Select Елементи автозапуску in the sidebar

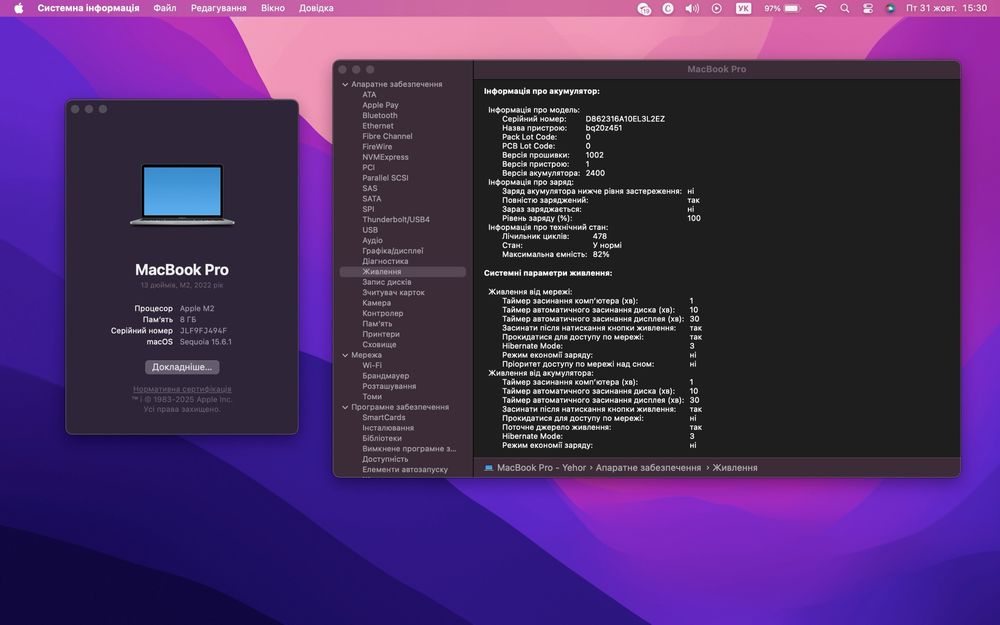405,469
